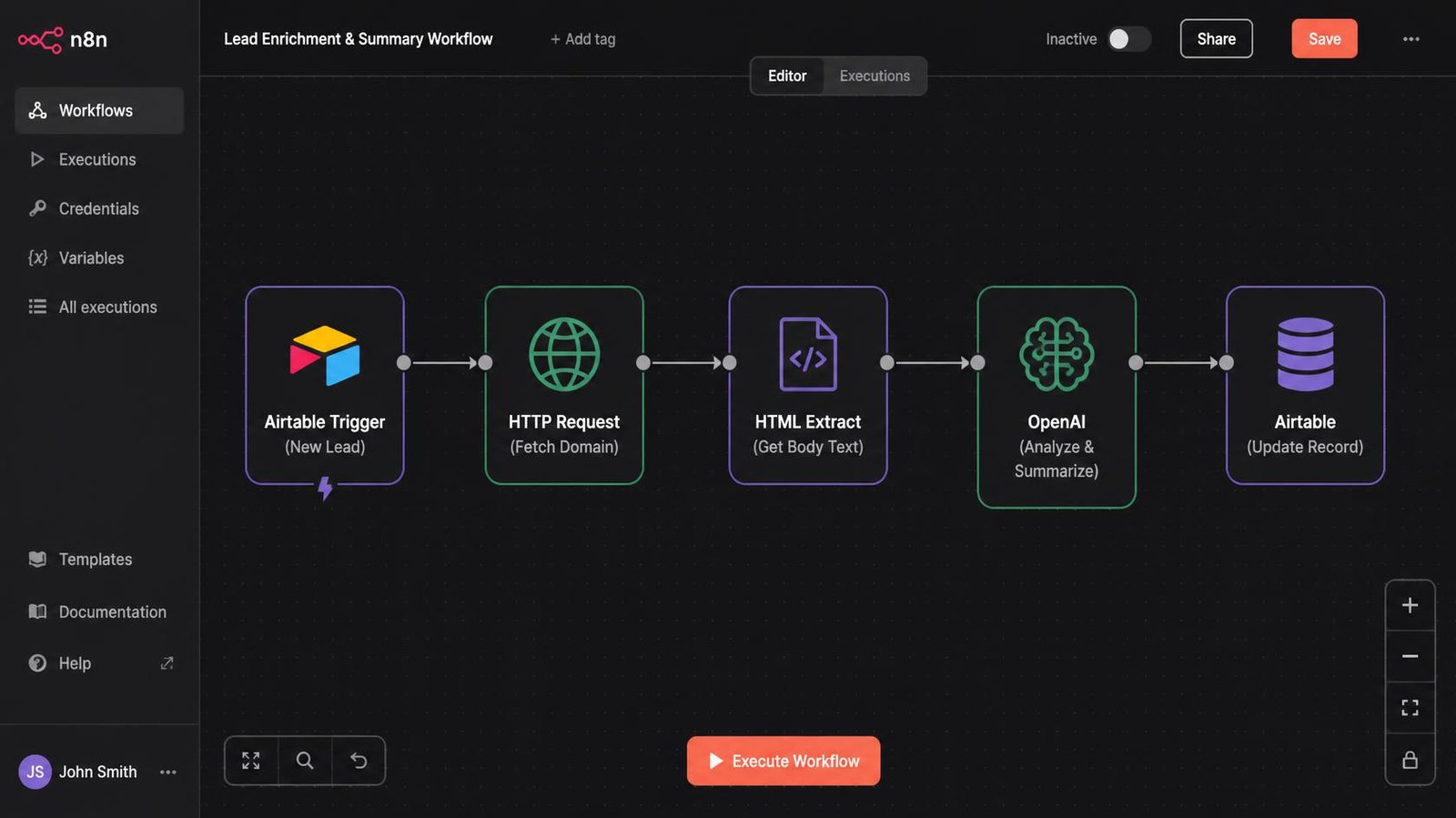Zoom in on the canvas
The image size is (1456, 818).
[x=1410, y=605]
